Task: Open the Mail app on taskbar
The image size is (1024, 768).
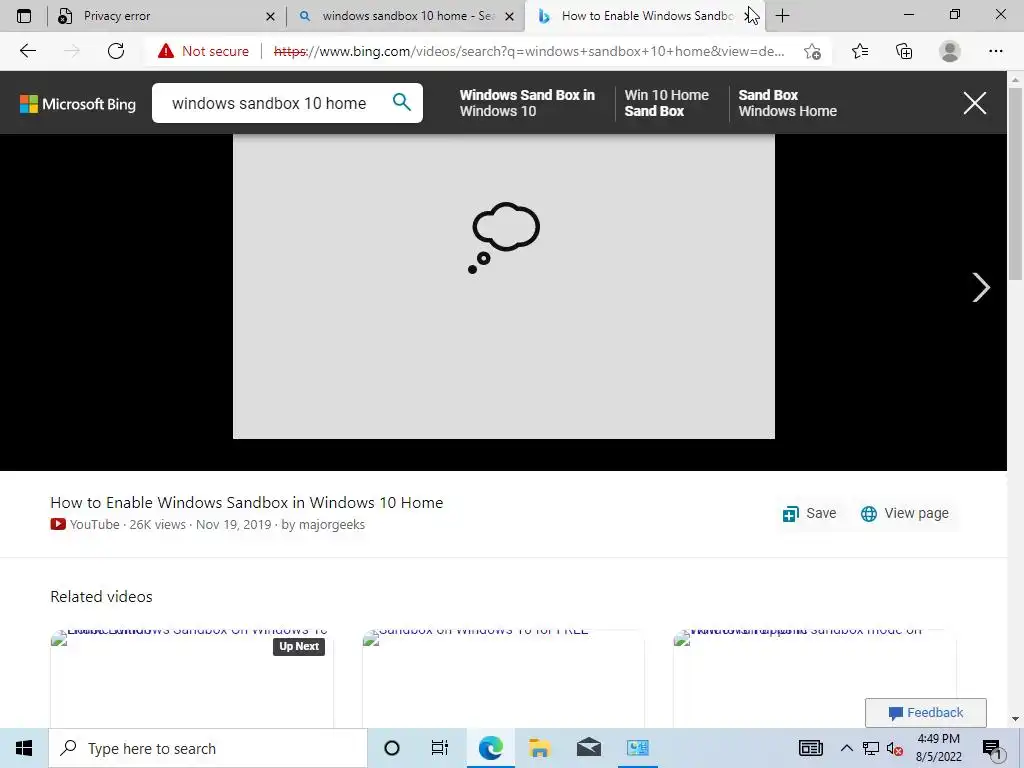Action: click(x=588, y=748)
